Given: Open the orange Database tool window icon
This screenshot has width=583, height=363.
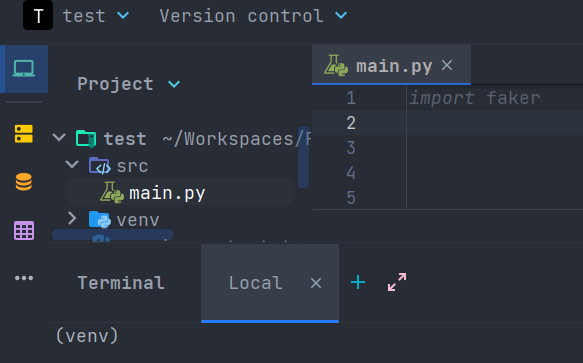Looking at the screenshot, I should tap(24, 182).
